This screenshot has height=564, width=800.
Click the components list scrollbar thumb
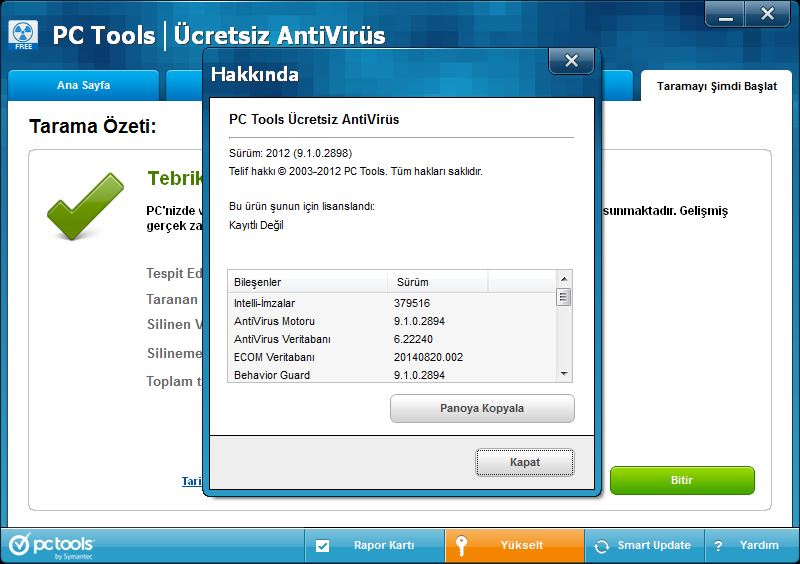coord(563,297)
